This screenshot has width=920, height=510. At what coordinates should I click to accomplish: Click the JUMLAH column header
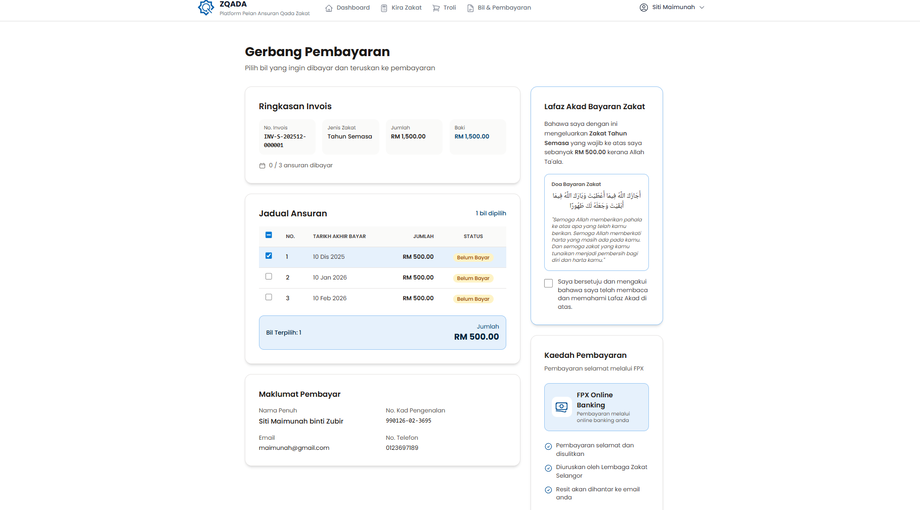pos(423,237)
